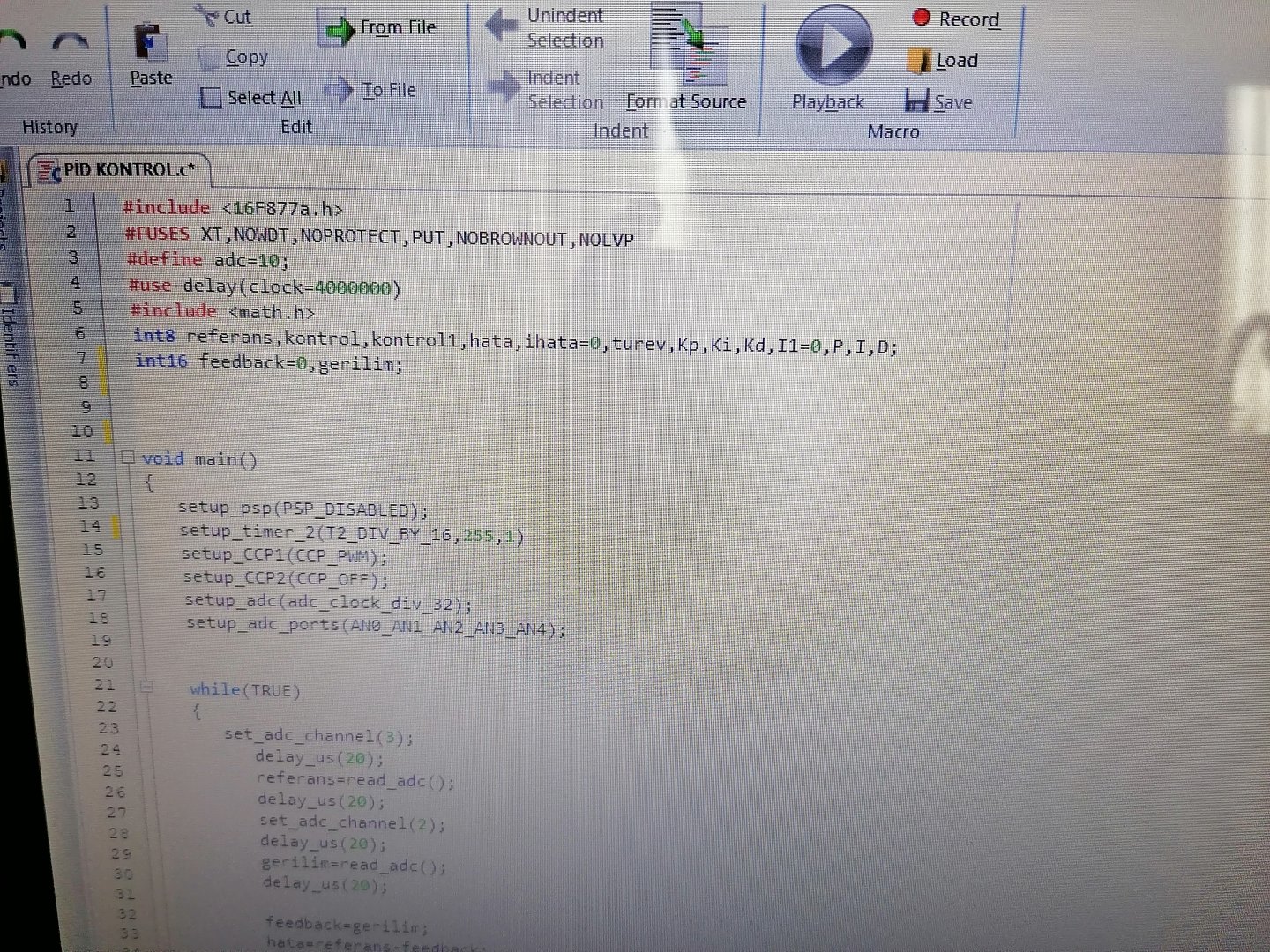
Task: Click the Format Source icon
Action: (x=688, y=44)
